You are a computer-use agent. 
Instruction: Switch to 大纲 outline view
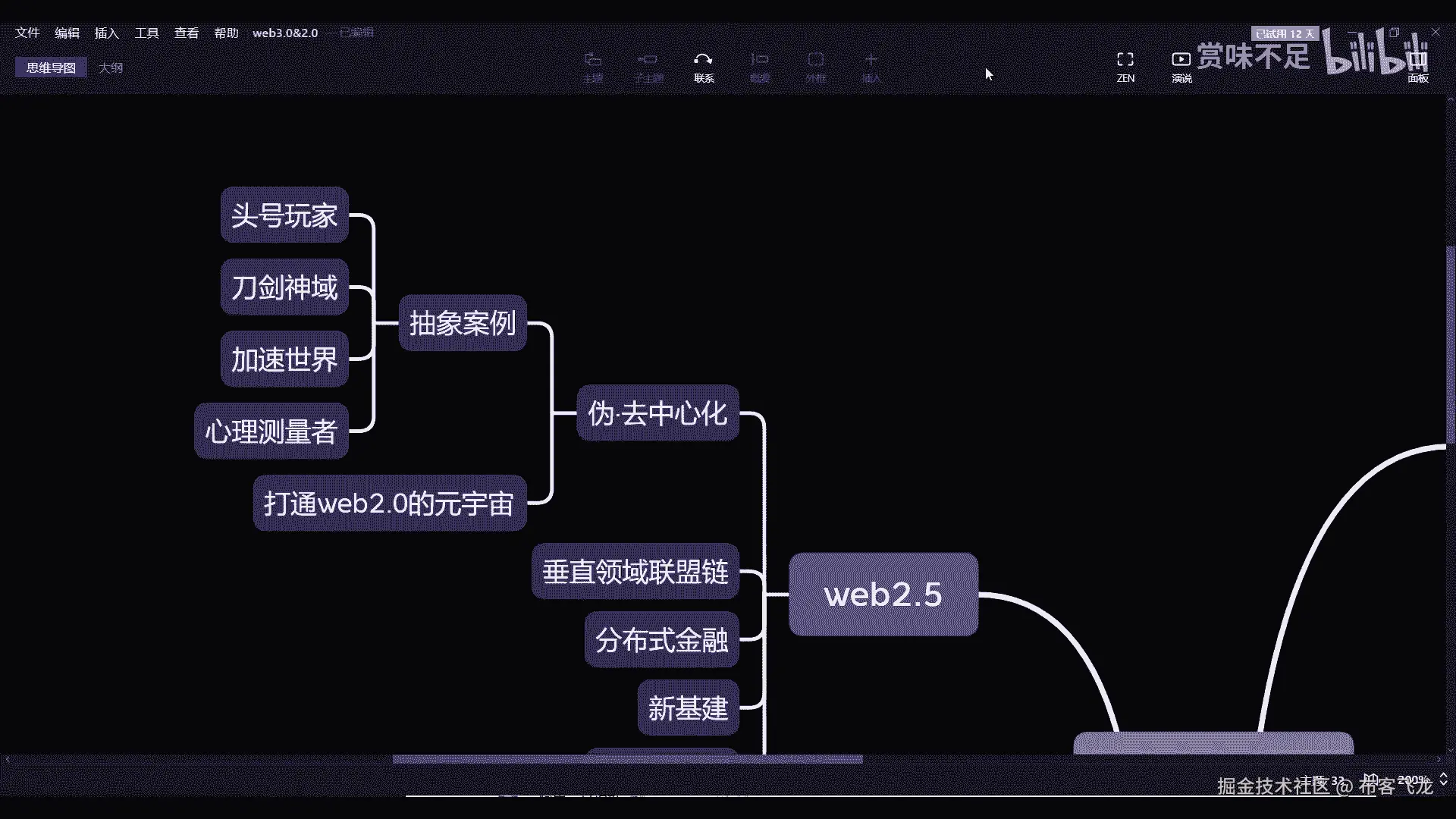(111, 67)
